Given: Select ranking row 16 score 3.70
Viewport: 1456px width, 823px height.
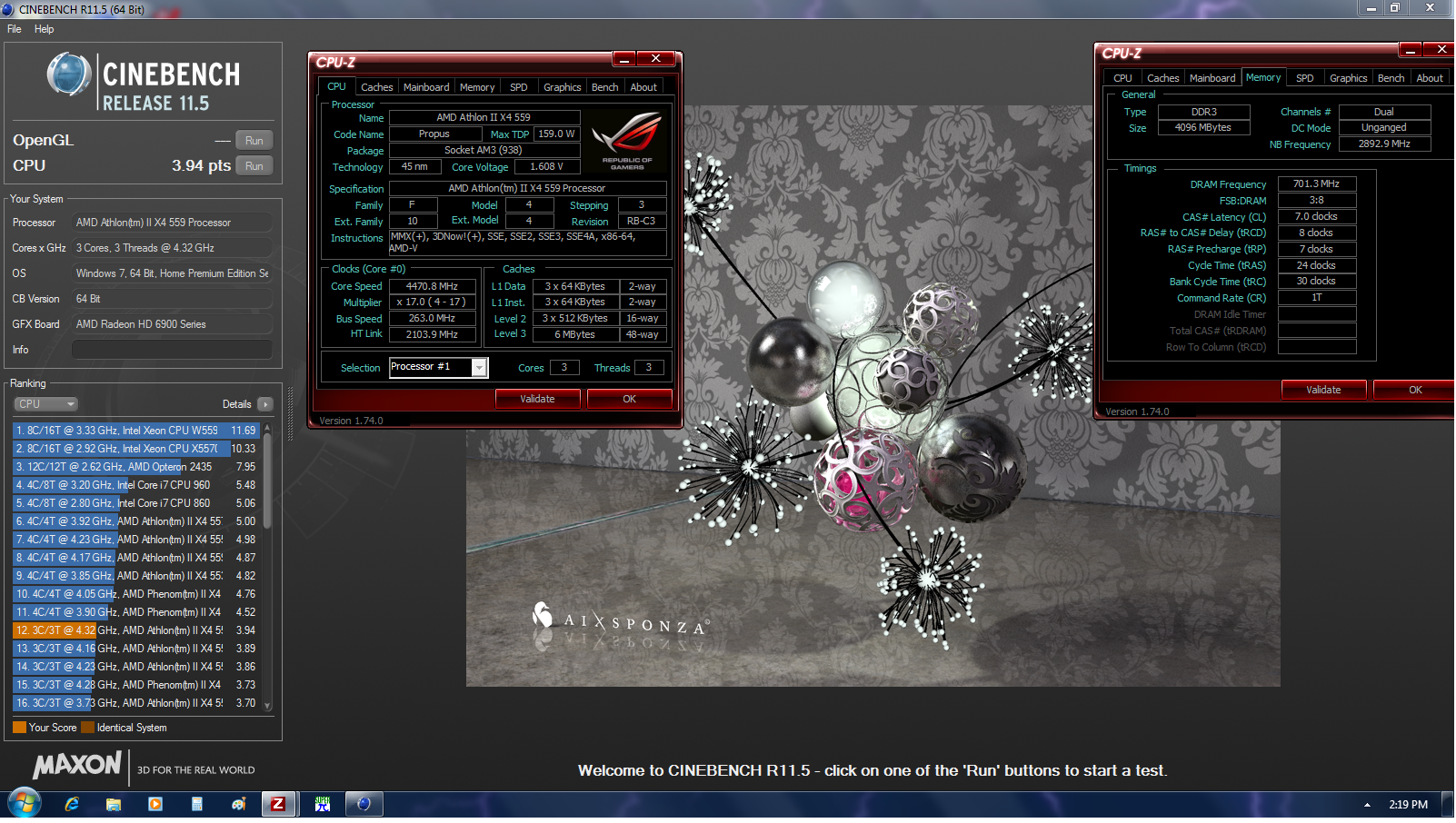Looking at the screenshot, I should click(136, 703).
